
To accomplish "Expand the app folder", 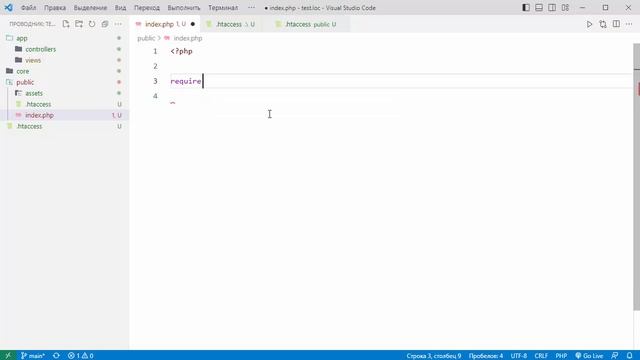I will coord(64,38).
